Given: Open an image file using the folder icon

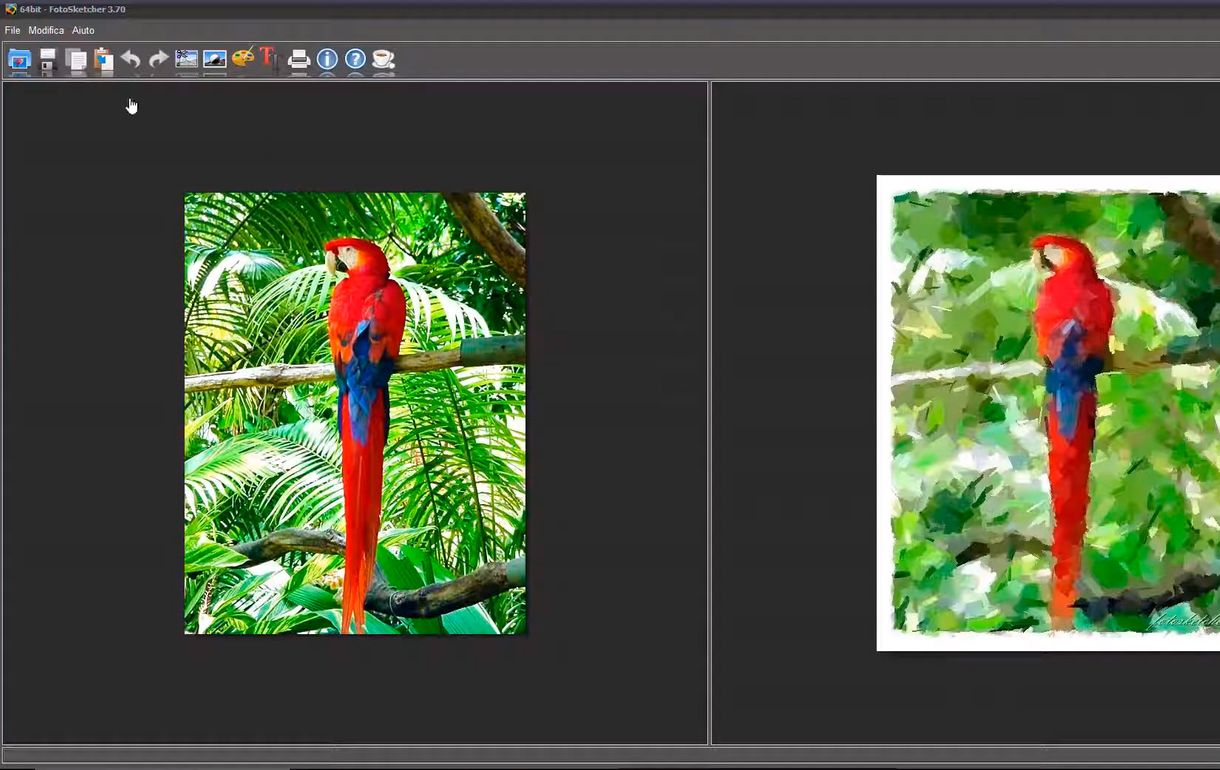Looking at the screenshot, I should 20,60.
